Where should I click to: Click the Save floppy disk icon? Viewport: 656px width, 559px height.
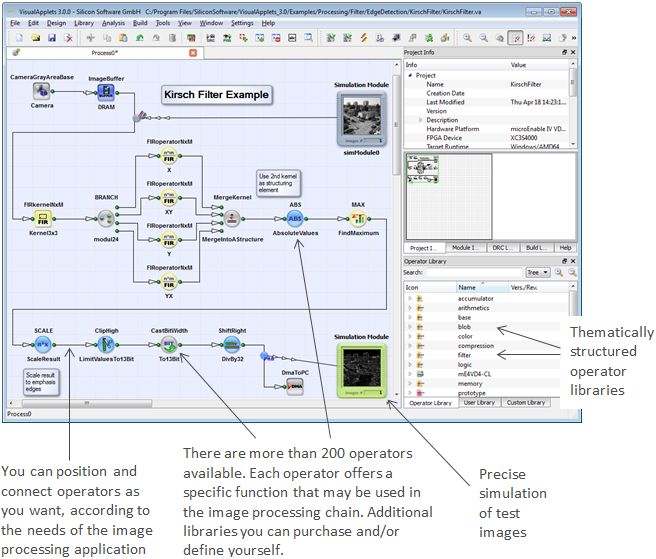[x=52, y=38]
